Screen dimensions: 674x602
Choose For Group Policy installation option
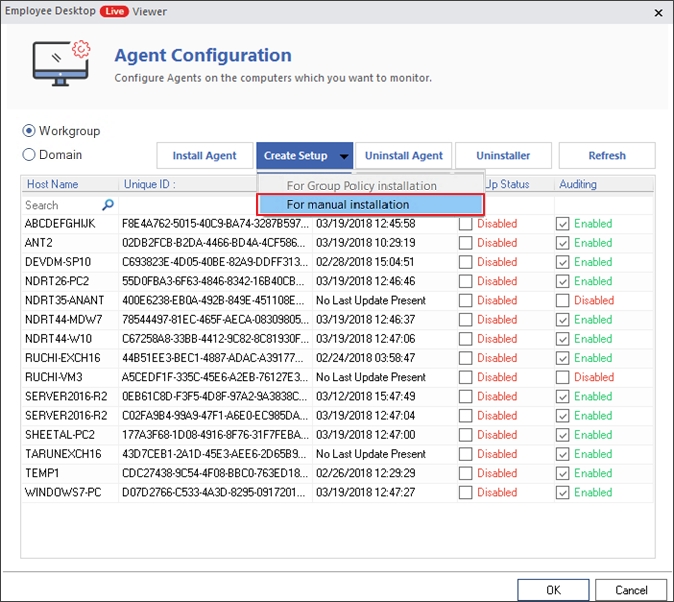pos(361,185)
